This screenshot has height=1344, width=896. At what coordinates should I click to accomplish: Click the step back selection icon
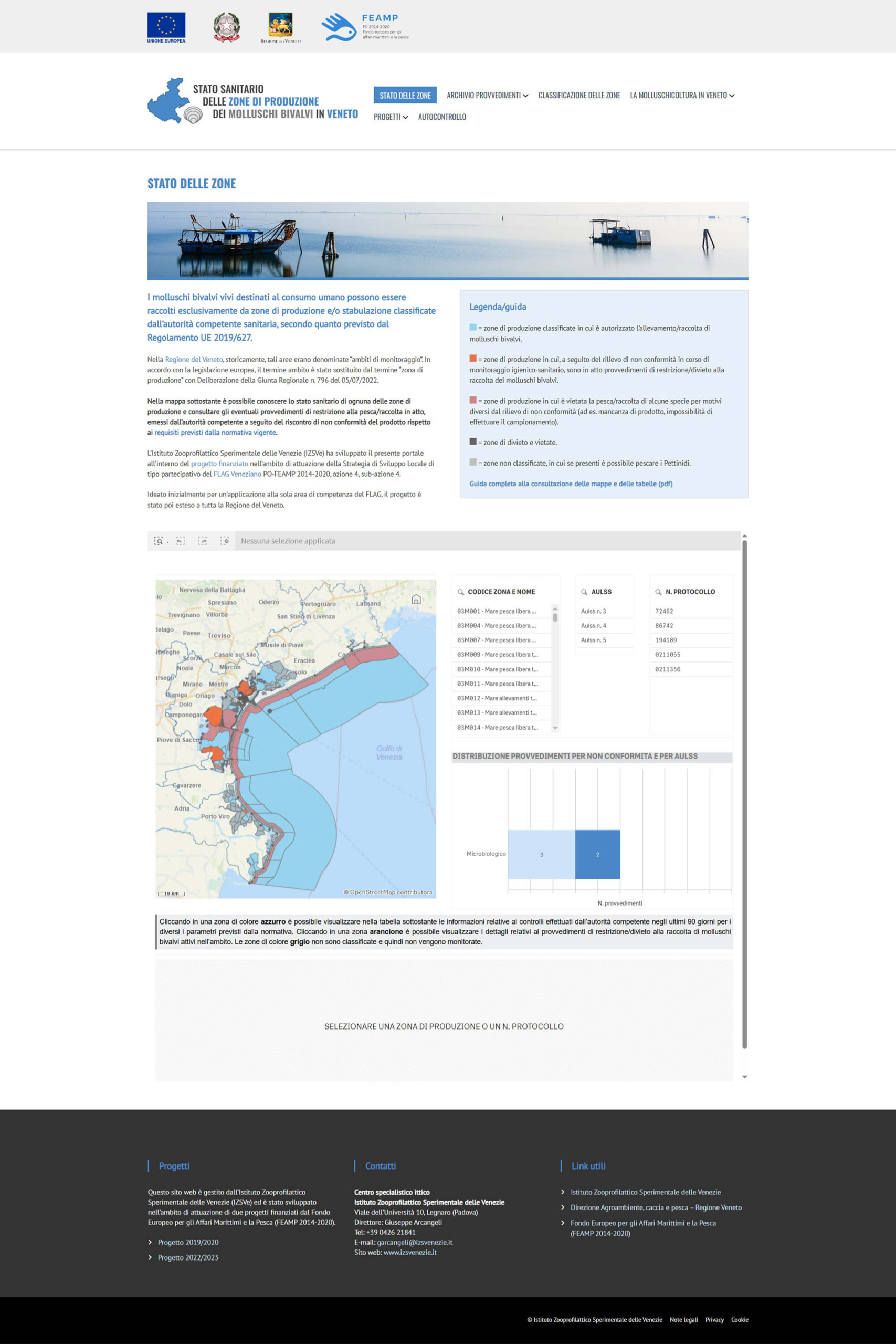(181, 541)
